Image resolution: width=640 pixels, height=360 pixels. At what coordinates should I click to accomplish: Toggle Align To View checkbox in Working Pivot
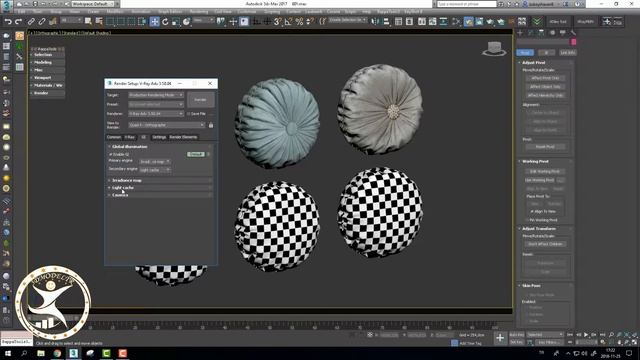point(532,211)
